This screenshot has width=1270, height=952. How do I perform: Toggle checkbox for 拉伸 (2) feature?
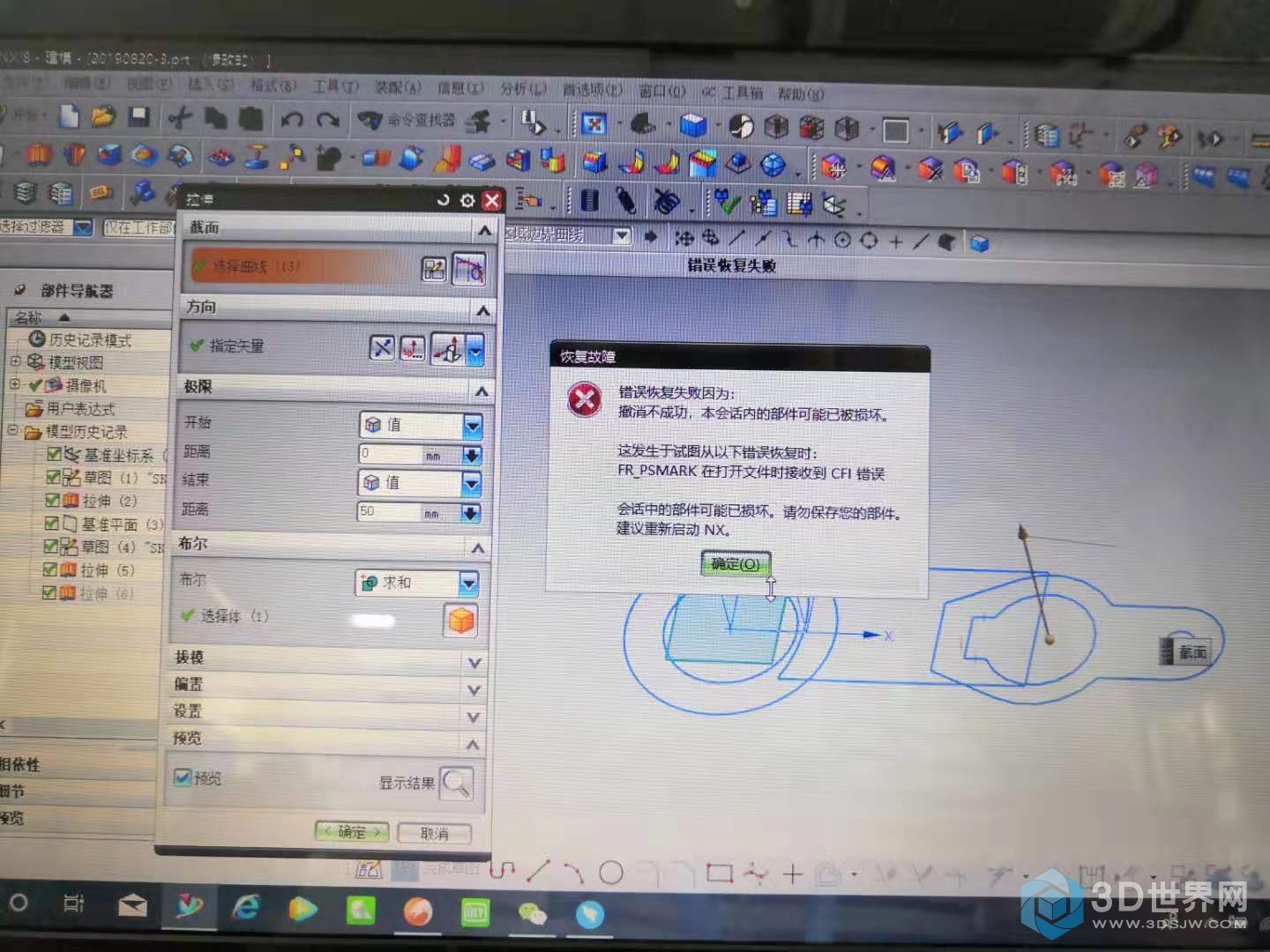(53, 500)
